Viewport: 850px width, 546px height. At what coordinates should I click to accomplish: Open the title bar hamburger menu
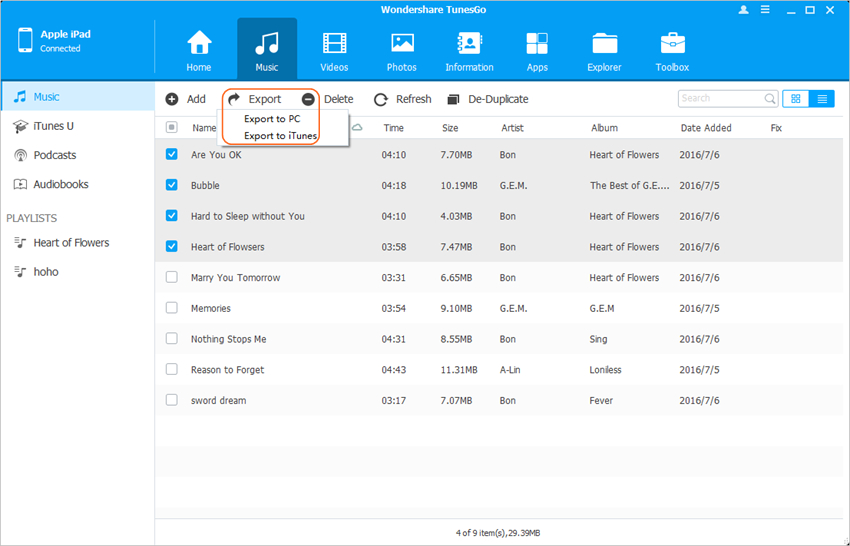(x=767, y=9)
